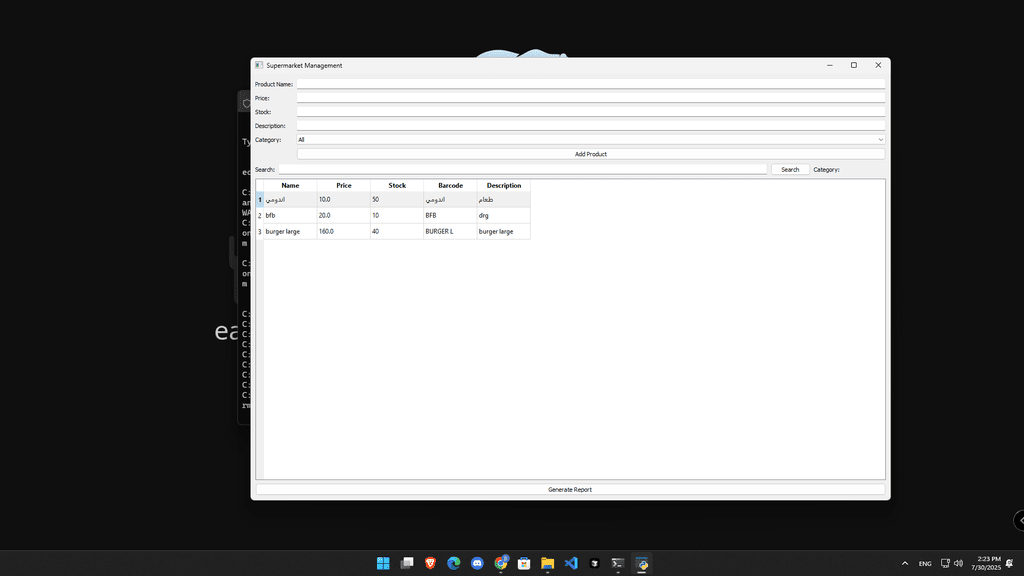The height and width of the screenshot is (576, 1024).
Task: Click the Add Product button
Action: [x=591, y=154]
